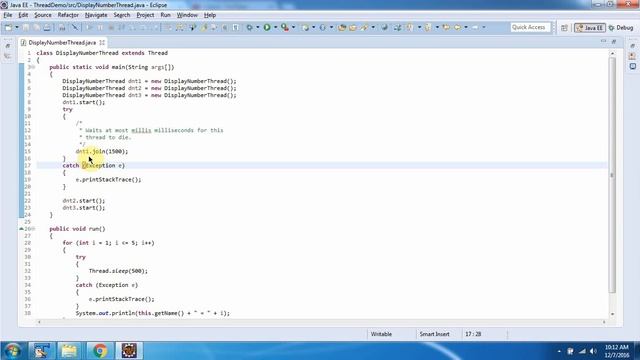Click the Open Perspective icon

pos(564,28)
